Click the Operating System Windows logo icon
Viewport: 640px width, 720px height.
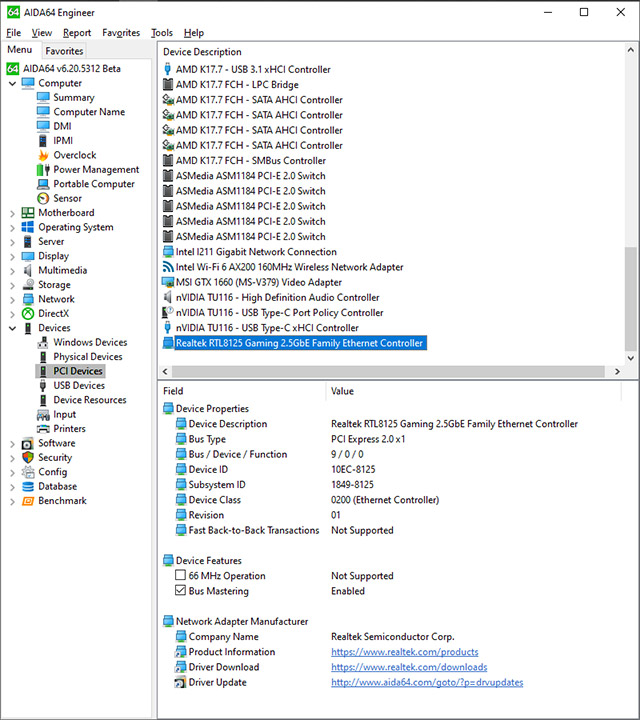(28, 227)
